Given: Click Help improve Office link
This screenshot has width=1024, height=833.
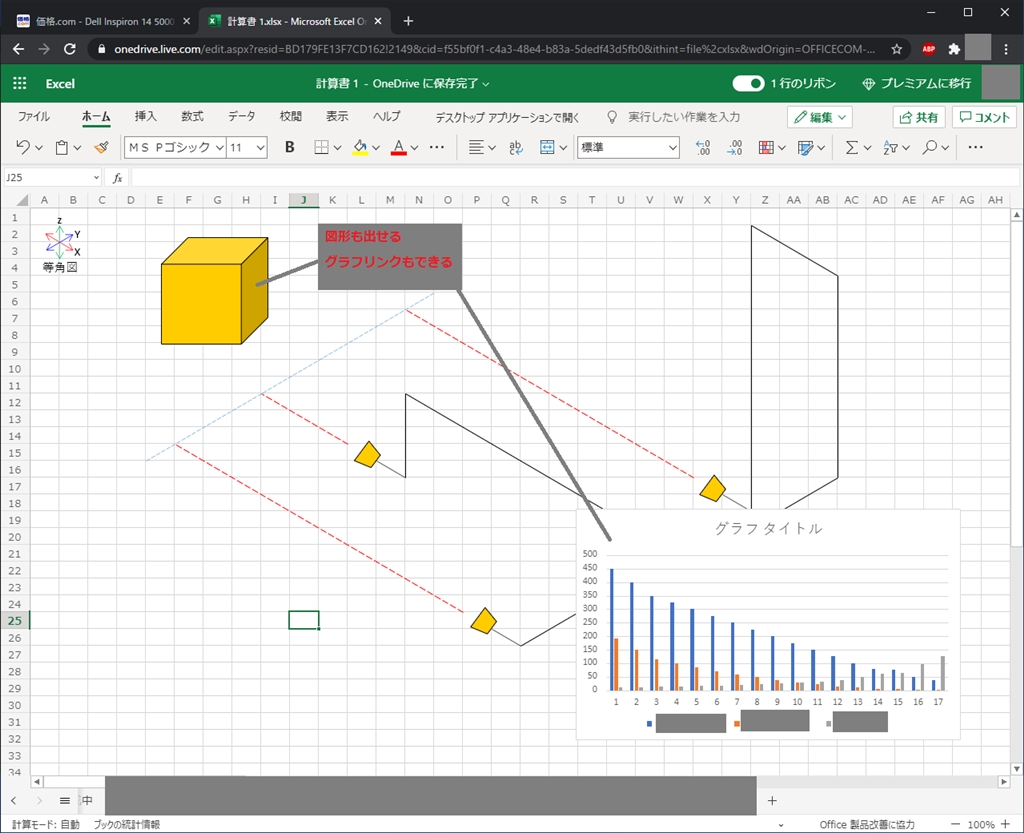Looking at the screenshot, I should click(x=867, y=825).
